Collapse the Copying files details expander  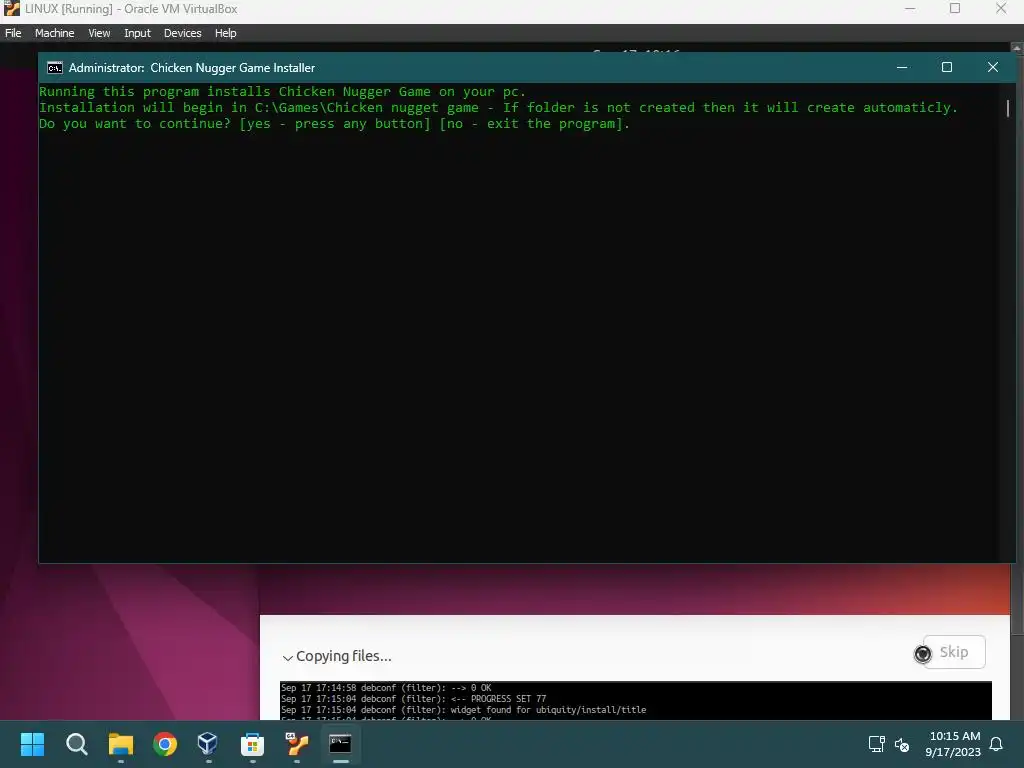tap(287, 657)
